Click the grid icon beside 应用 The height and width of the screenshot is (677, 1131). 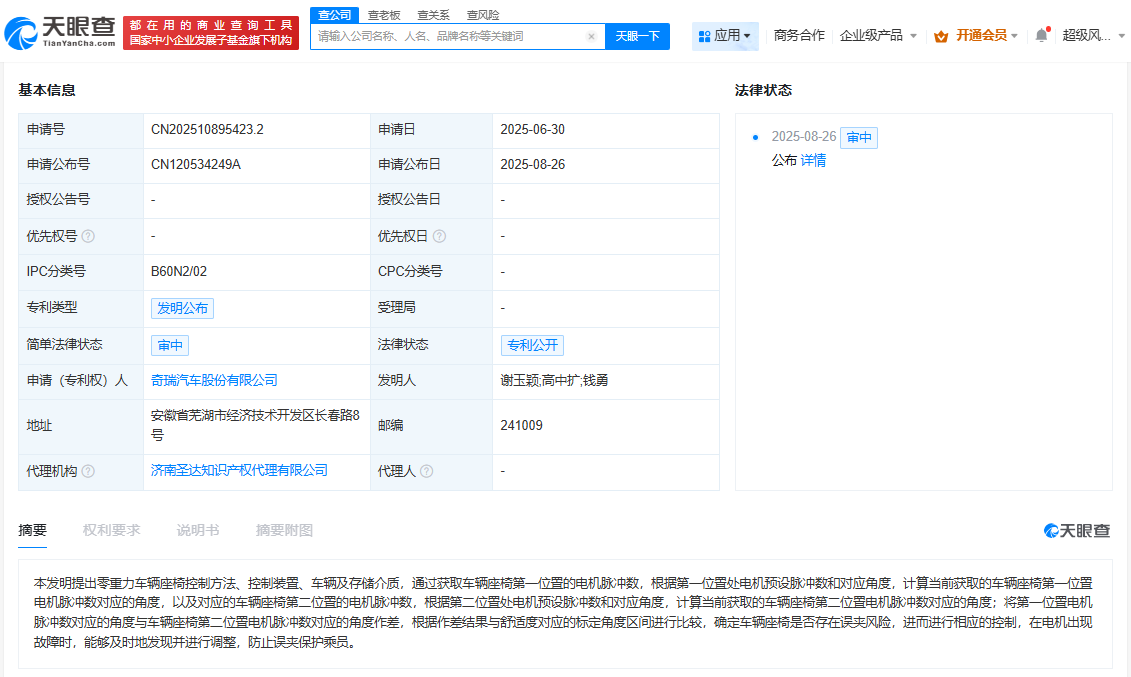coord(706,34)
